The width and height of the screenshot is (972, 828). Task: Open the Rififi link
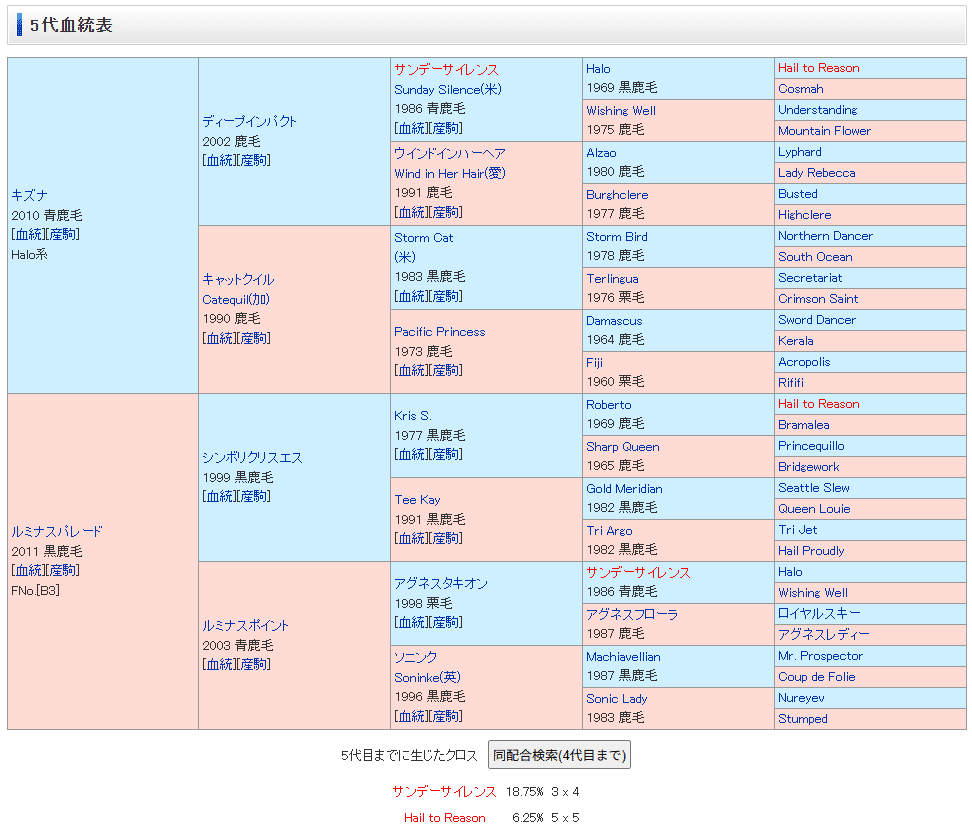click(791, 383)
